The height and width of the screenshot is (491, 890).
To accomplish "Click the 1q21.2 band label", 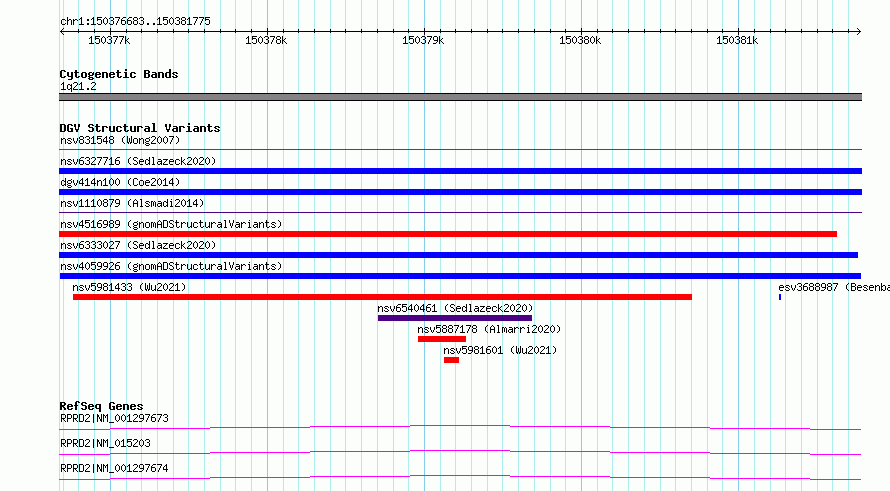I will point(78,86).
